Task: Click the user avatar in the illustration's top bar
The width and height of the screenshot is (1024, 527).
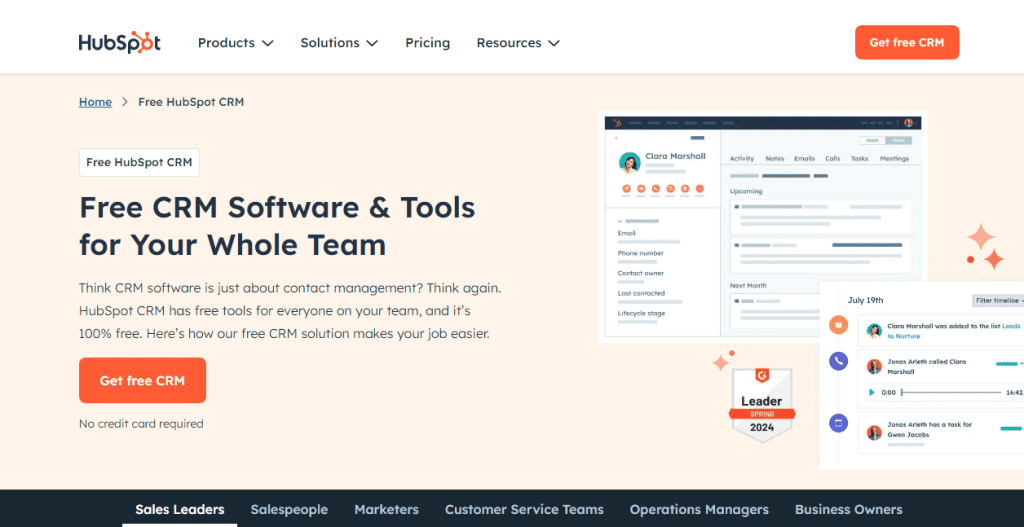Action: coord(908,123)
